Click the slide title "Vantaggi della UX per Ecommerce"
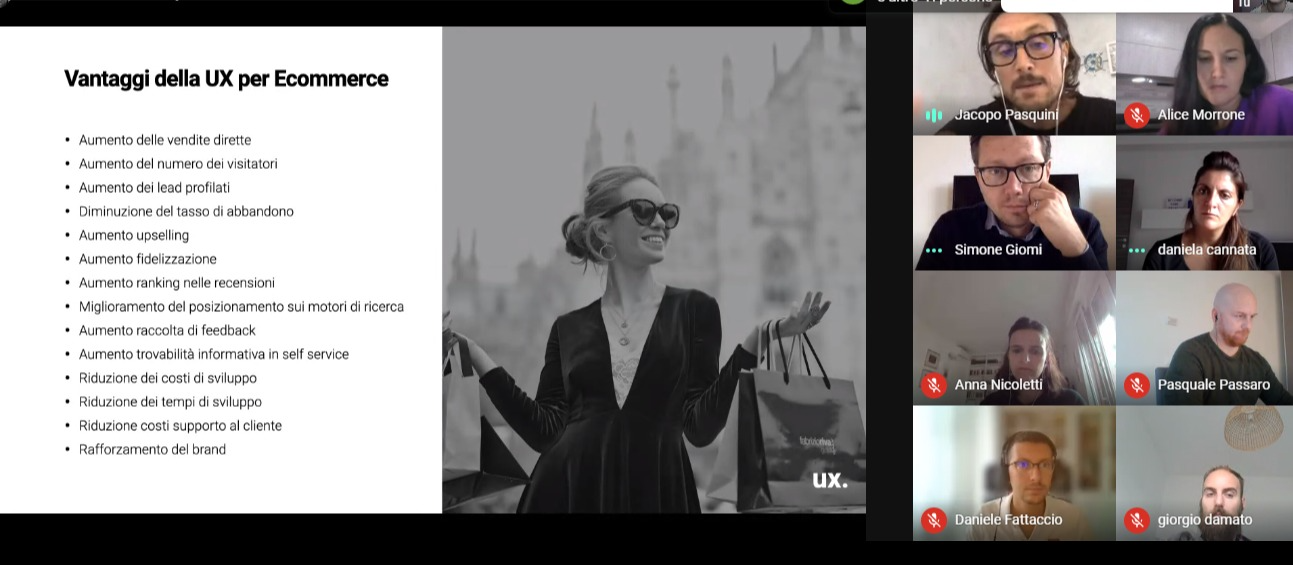The height and width of the screenshot is (565, 1293). tap(226, 79)
